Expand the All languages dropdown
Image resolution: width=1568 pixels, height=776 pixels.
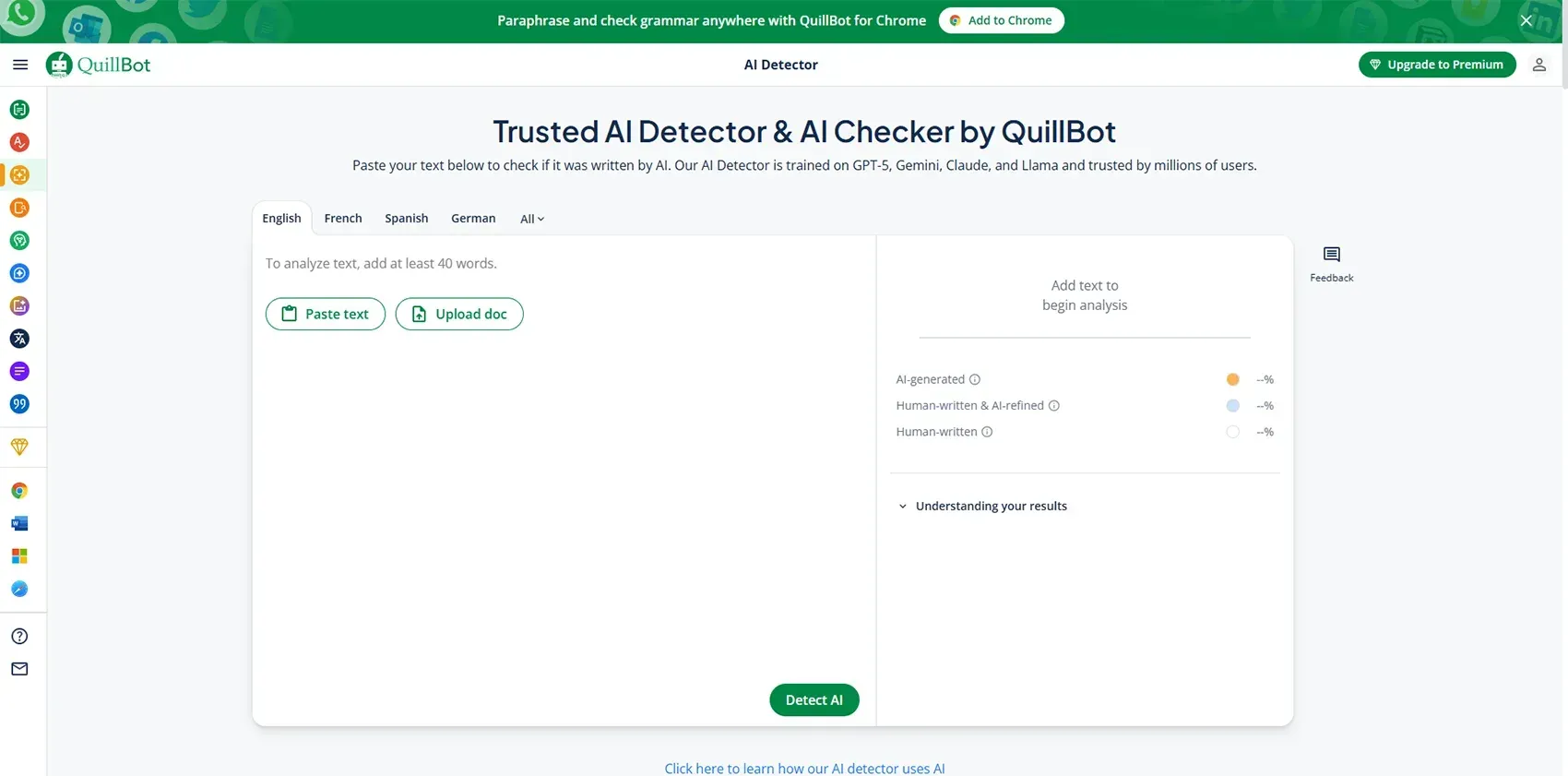[532, 219]
